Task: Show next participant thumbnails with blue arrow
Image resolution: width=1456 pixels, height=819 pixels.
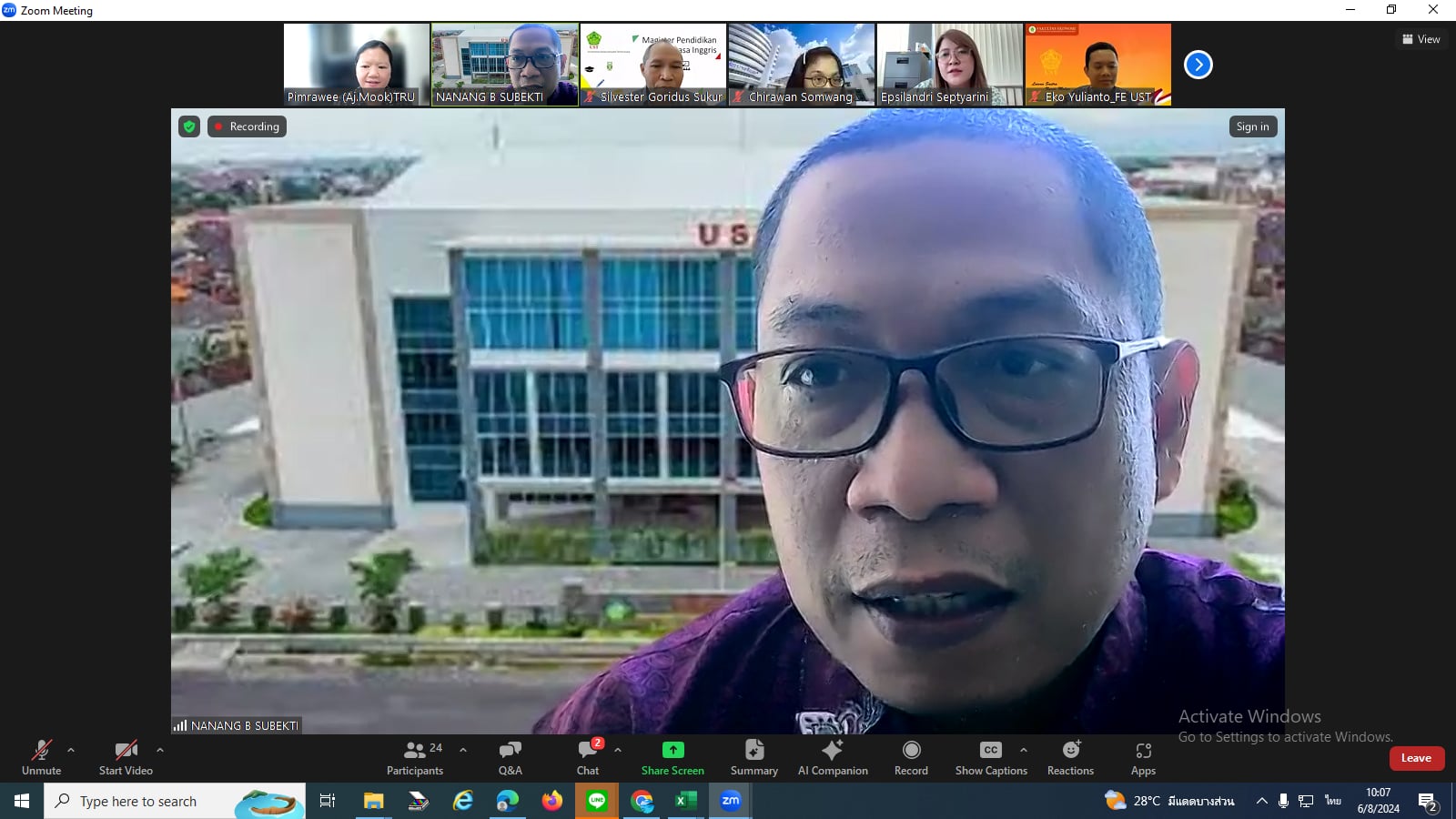Action: tap(1198, 65)
